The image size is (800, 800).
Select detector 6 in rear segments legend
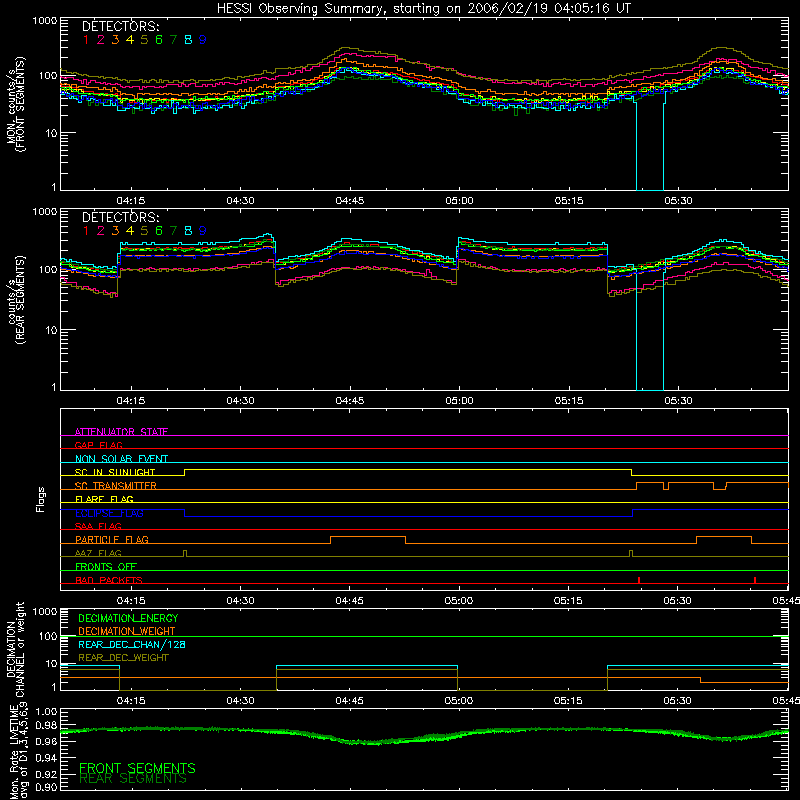point(159,231)
